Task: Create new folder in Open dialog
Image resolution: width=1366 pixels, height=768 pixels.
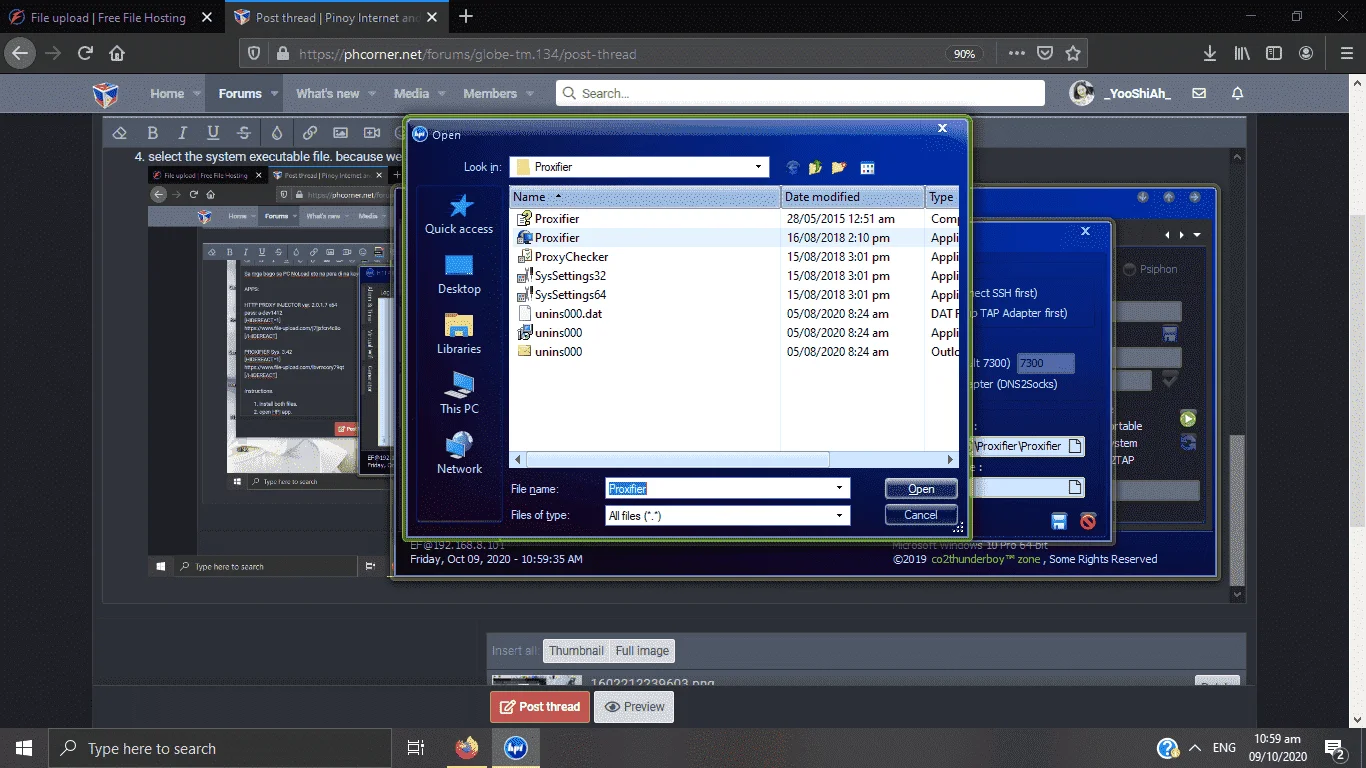Action: pos(839,167)
